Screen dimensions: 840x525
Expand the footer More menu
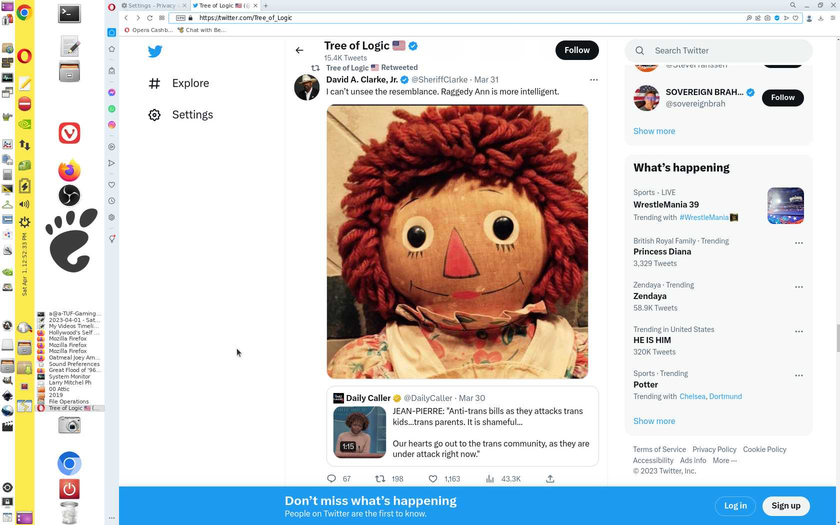724,461
